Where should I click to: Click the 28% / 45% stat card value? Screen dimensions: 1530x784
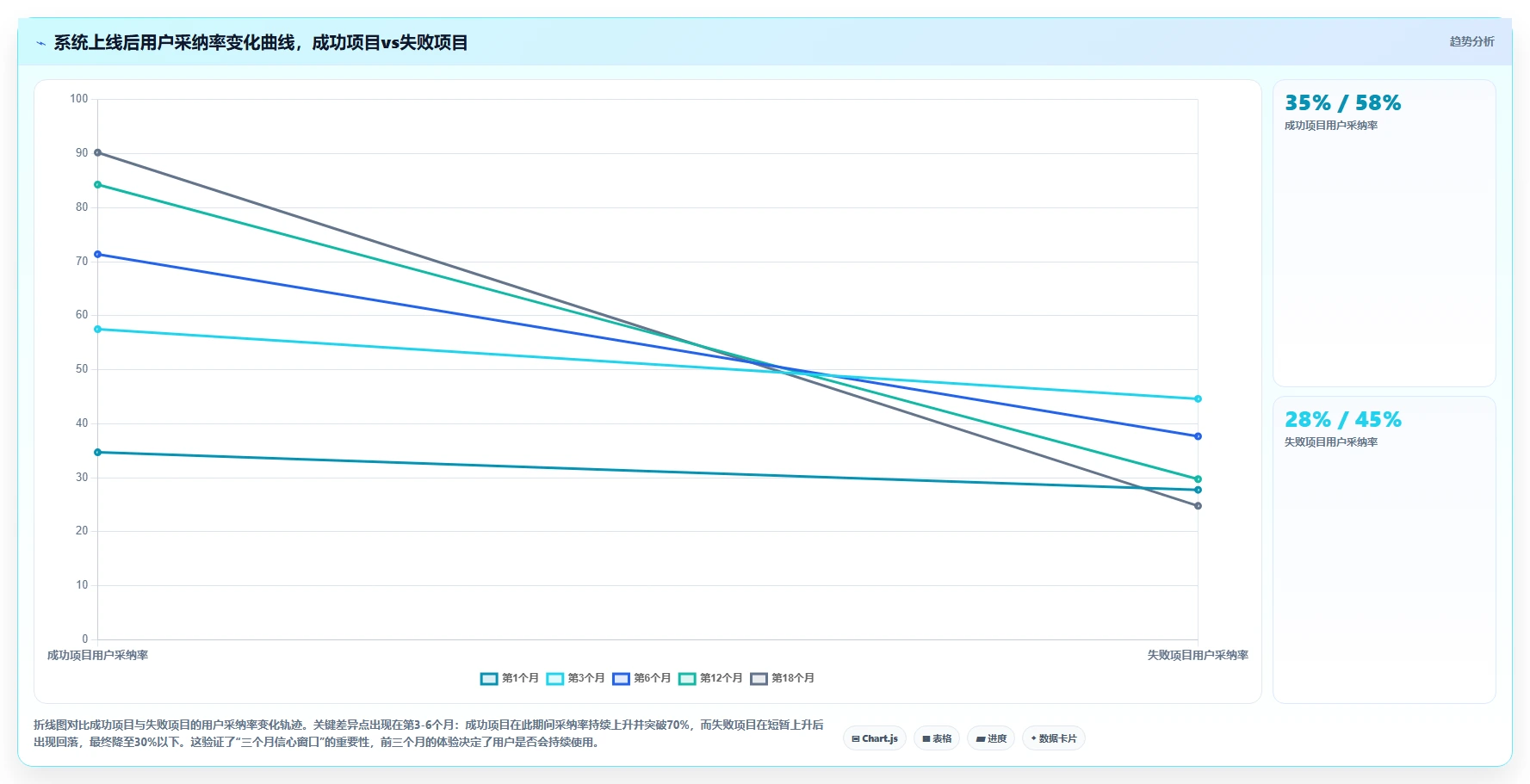coord(1343,420)
